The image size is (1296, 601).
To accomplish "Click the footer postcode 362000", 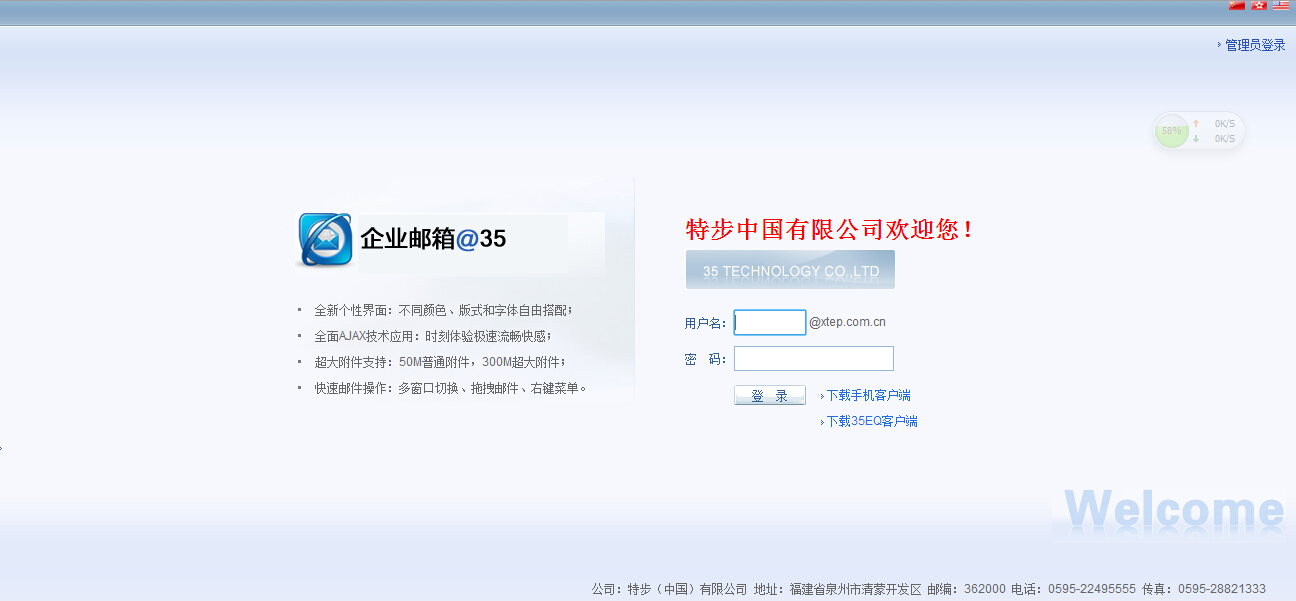I will 985,589.
